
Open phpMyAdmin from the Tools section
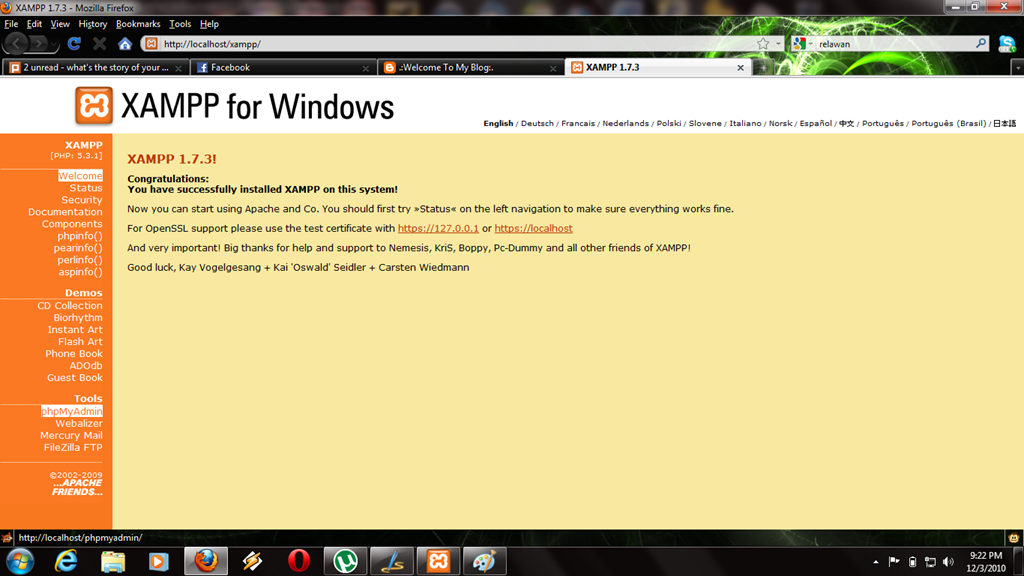pyautogui.click(x=72, y=411)
